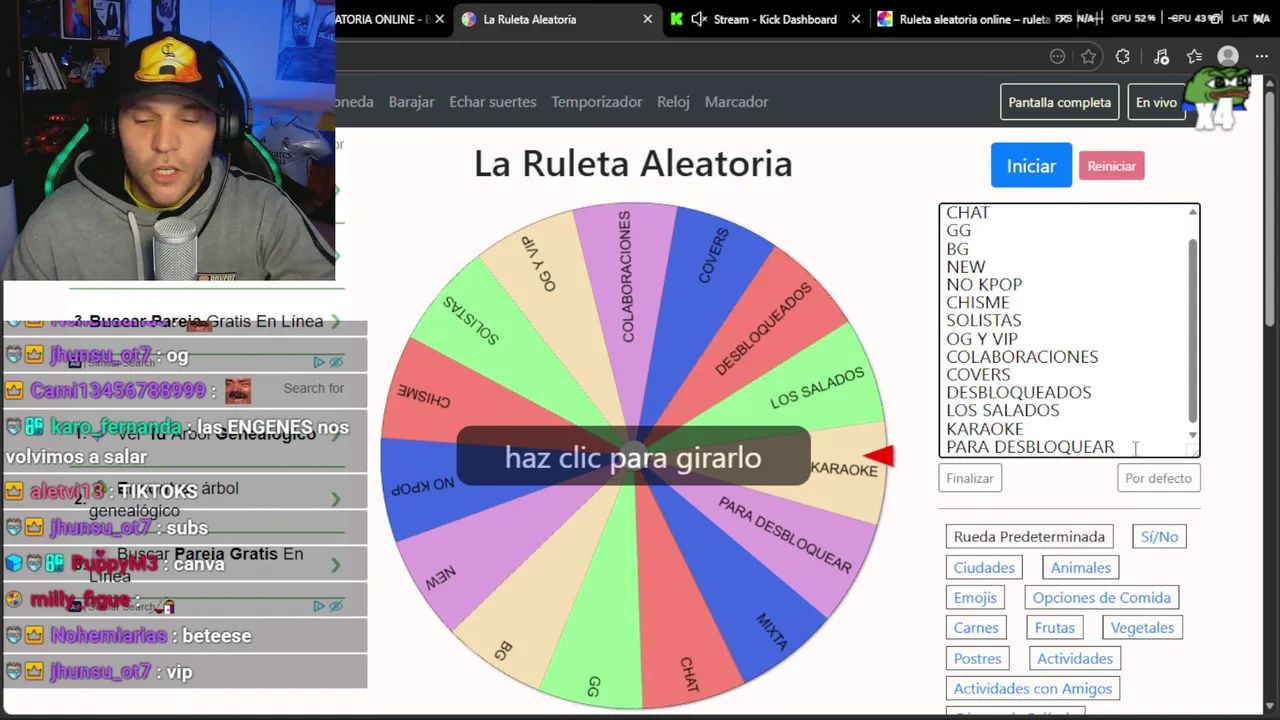1280x720 pixels.
Task: Choose the Vegetales wheel preset
Action: (1142, 628)
